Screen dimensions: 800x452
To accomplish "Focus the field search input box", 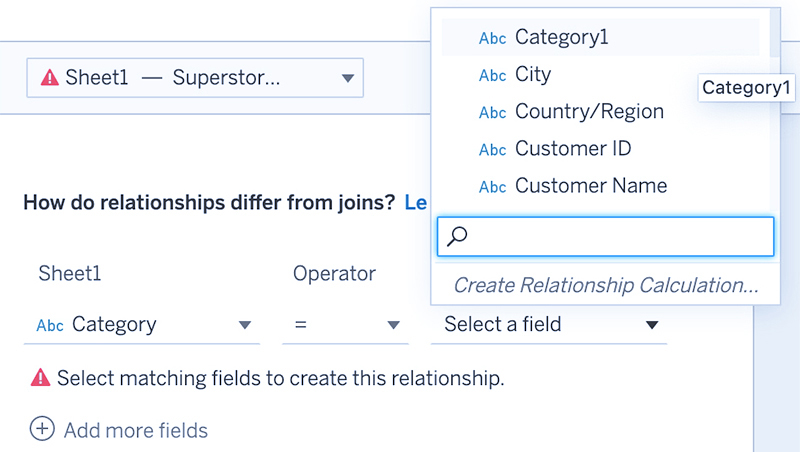I will tap(606, 236).
